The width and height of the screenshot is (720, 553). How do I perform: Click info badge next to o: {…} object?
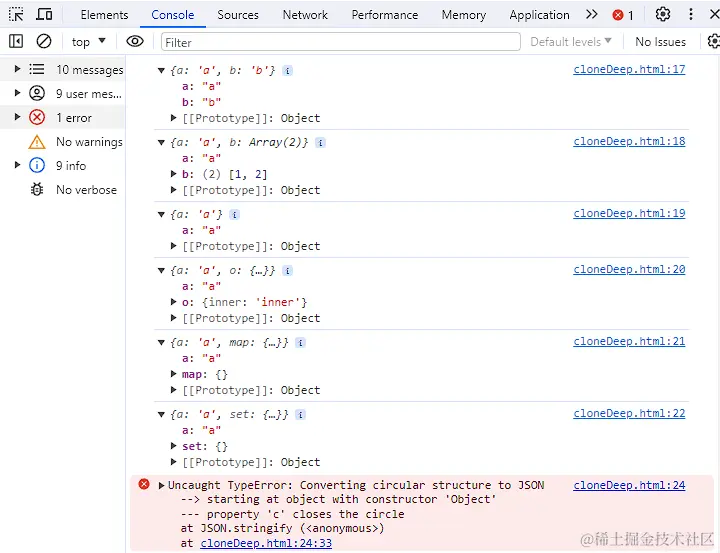tap(287, 271)
